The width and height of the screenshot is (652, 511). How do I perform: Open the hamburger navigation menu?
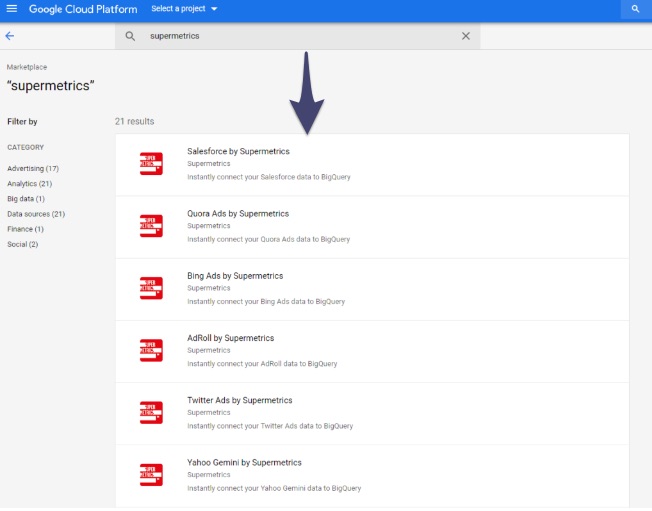tap(12, 8)
